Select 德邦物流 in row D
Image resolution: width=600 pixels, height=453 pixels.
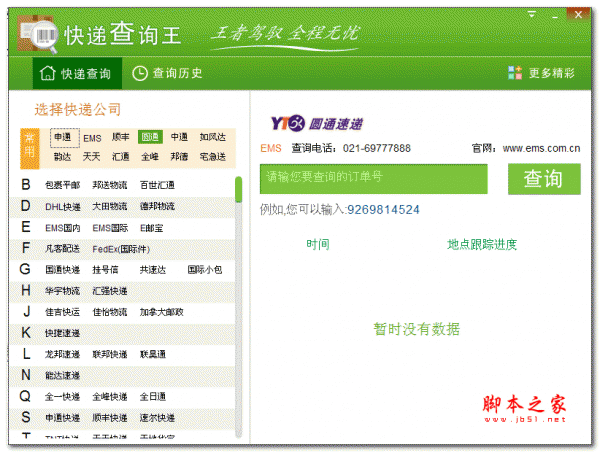coord(157,207)
